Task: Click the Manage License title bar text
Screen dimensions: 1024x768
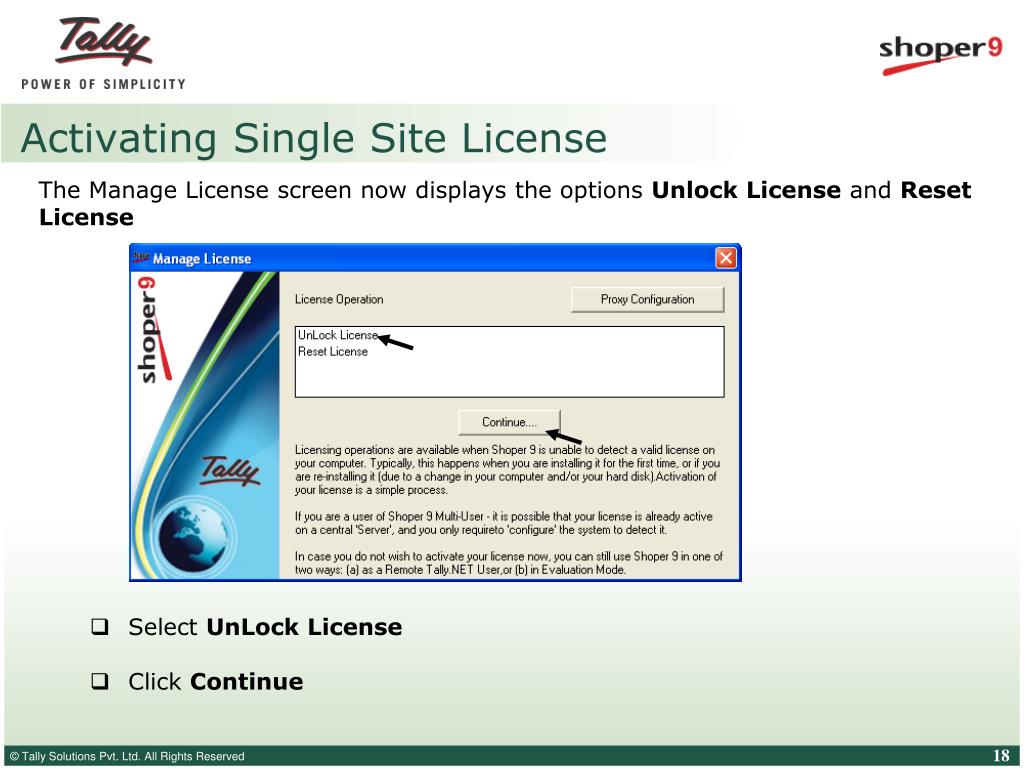Action: click(x=202, y=259)
